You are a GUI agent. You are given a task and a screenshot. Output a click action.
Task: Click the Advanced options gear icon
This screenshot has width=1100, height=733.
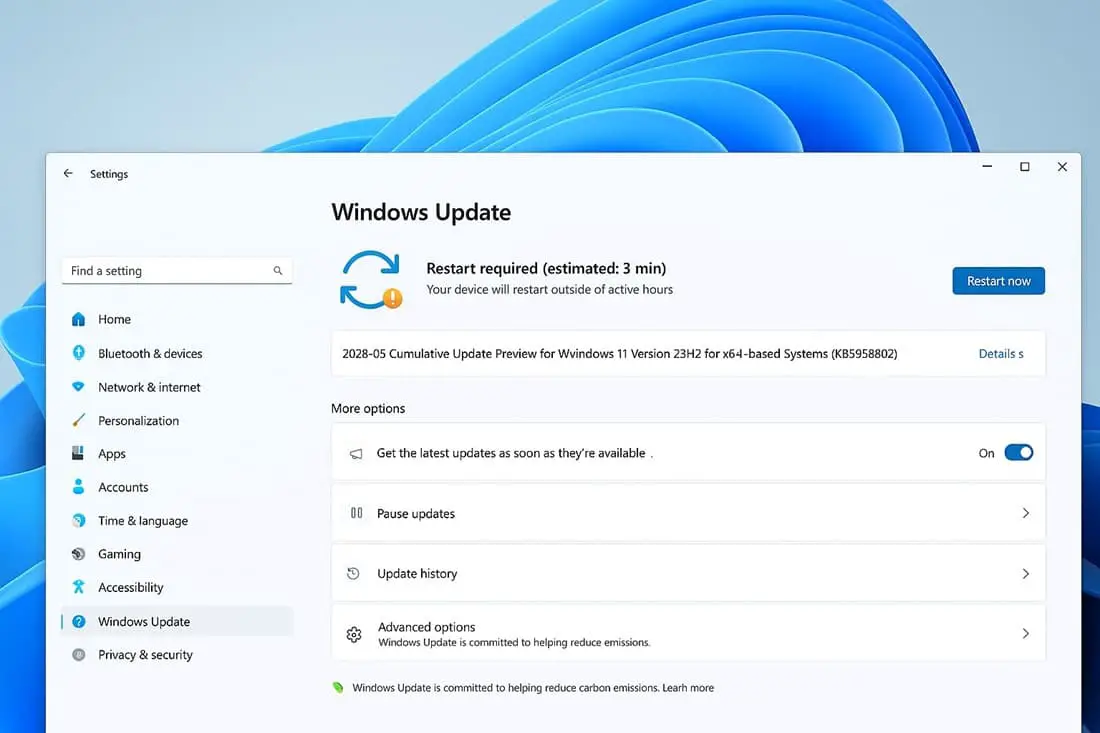pyautogui.click(x=354, y=634)
